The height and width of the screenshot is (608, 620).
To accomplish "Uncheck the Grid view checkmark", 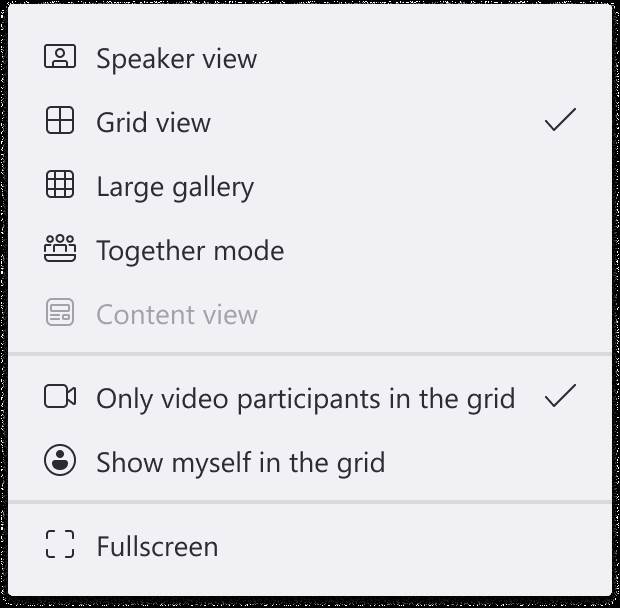I will coord(560,122).
